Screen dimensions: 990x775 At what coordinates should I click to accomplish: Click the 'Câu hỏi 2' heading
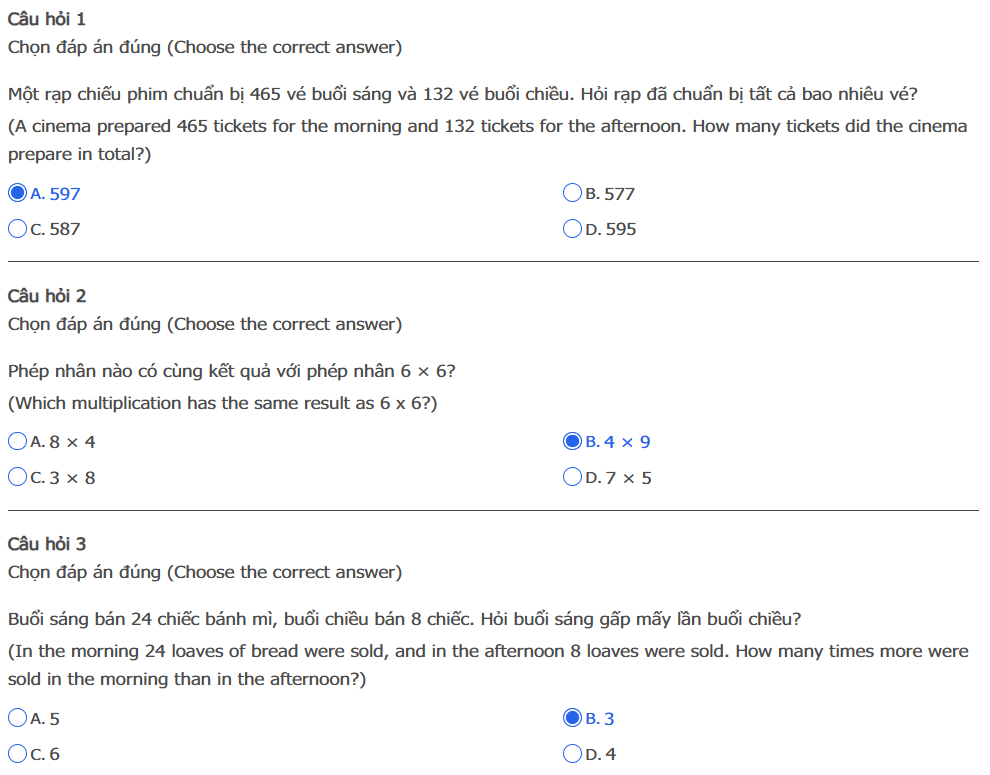point(47,296)
